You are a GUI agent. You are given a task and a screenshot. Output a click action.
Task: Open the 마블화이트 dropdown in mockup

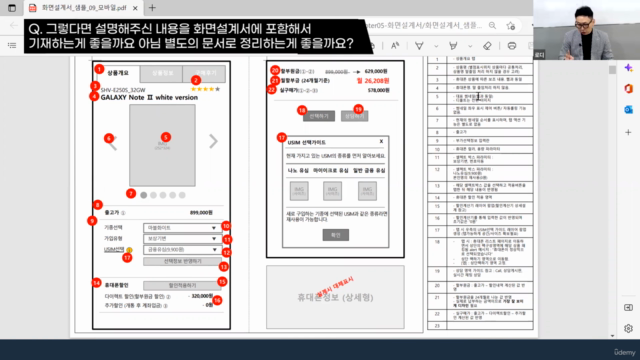182,228
